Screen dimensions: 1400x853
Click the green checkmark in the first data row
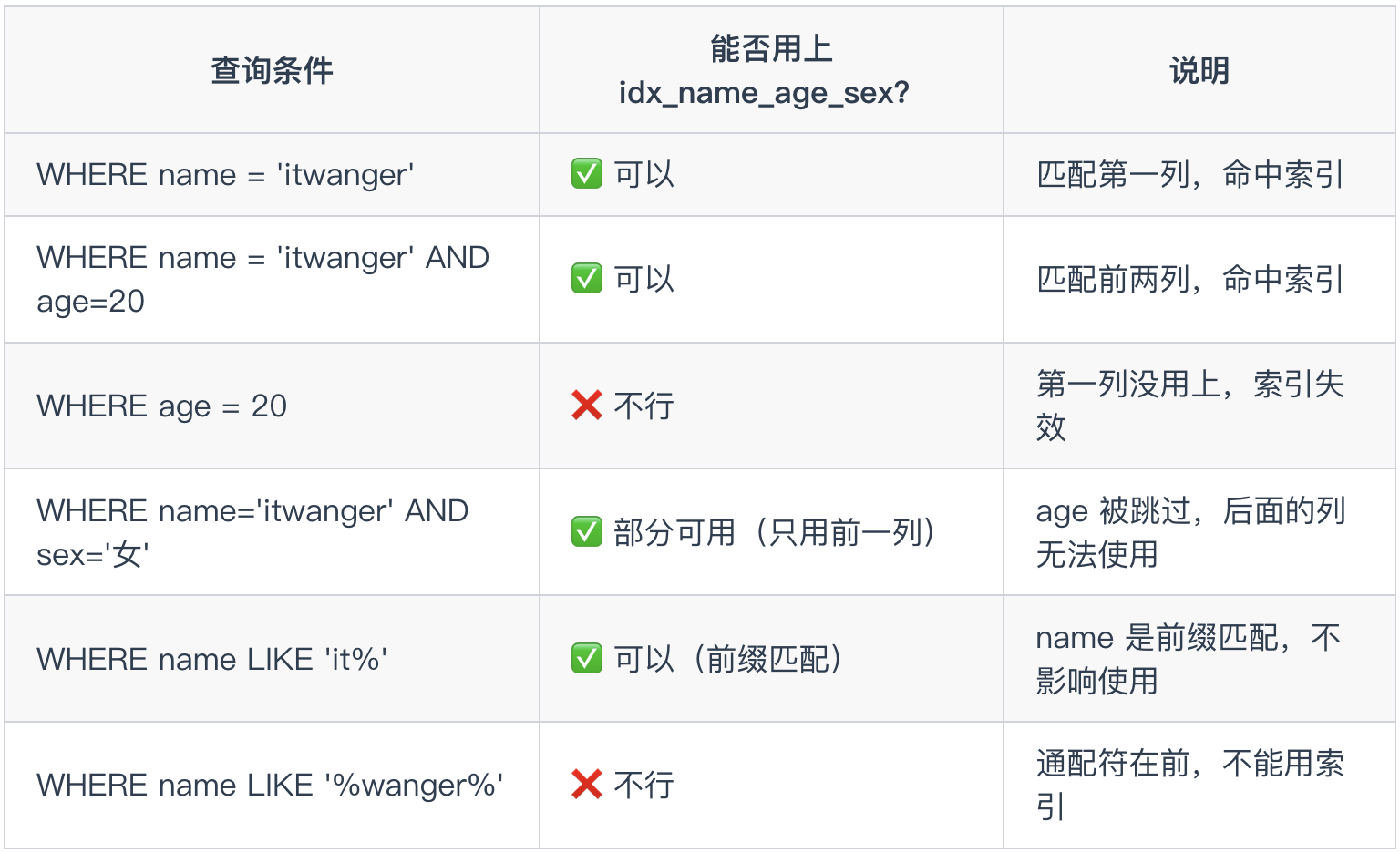587,174
